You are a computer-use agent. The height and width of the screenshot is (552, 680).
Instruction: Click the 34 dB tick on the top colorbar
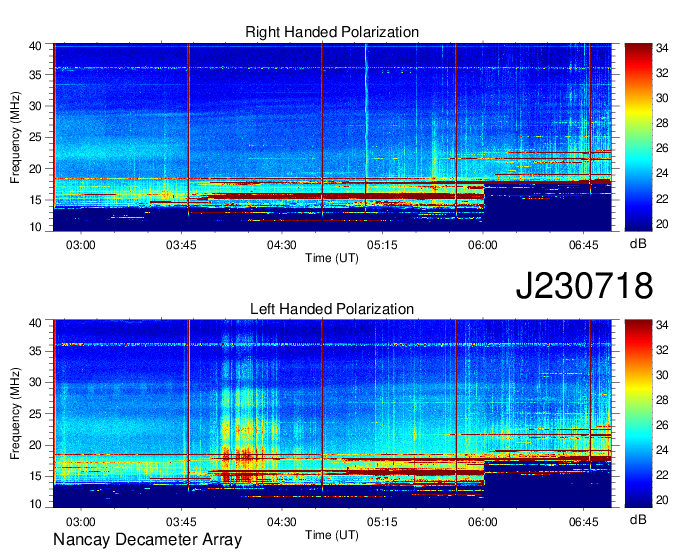[x=662, y=49]
